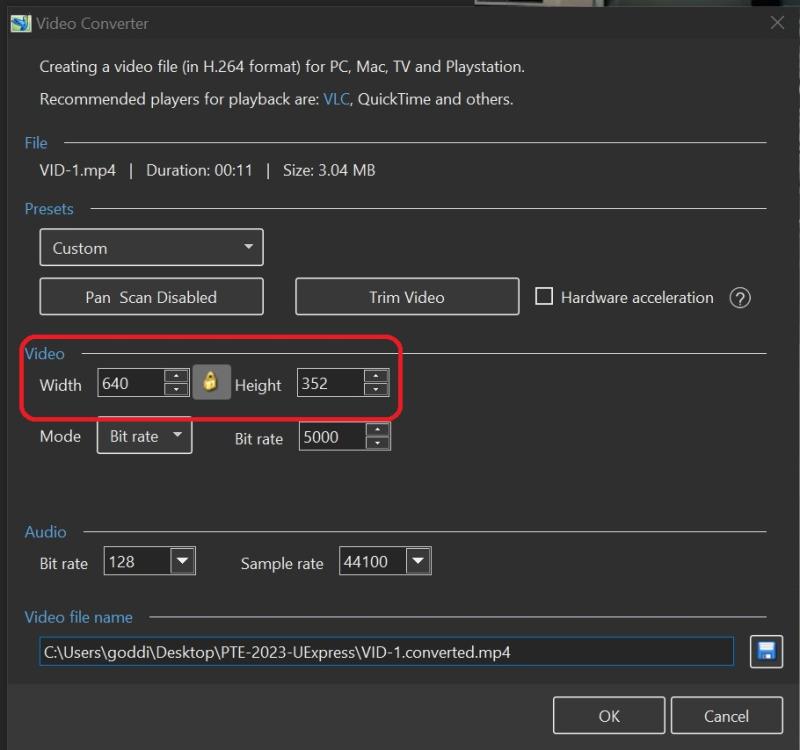800x750 pixels.
Task: Open the Sample rate 44100 dropdown
Action: pyautogui.click(x=418, y=562)
